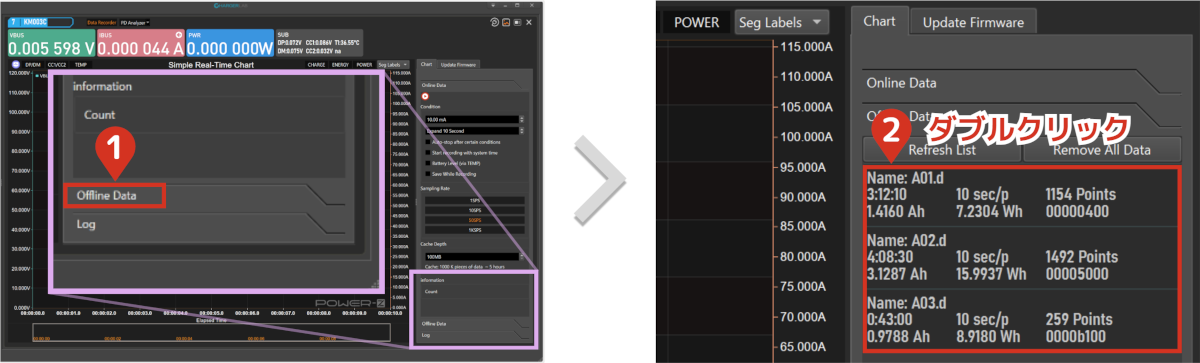The width and height of the screenshot is (1200, 363).
Task: Click the round plus icon on IBUS panel
Action: [x=179, y=35]
